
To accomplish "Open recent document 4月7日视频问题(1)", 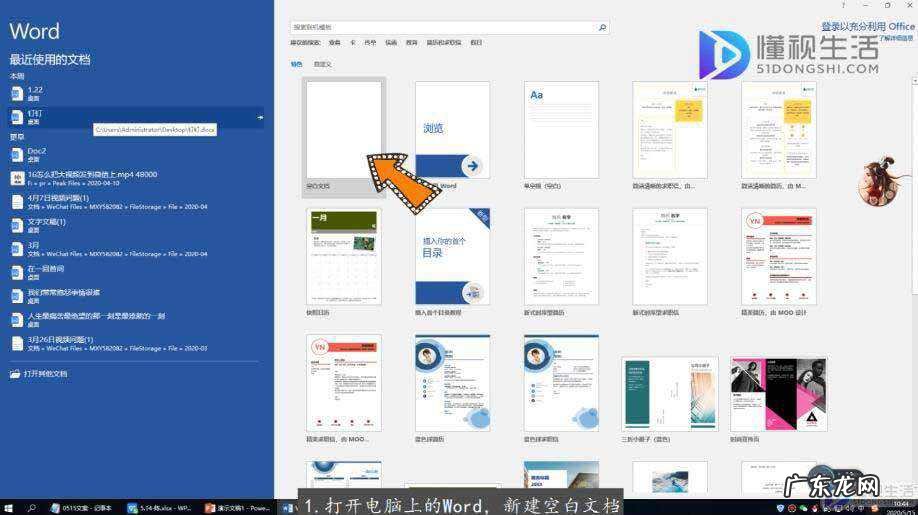I will (136, 202).
